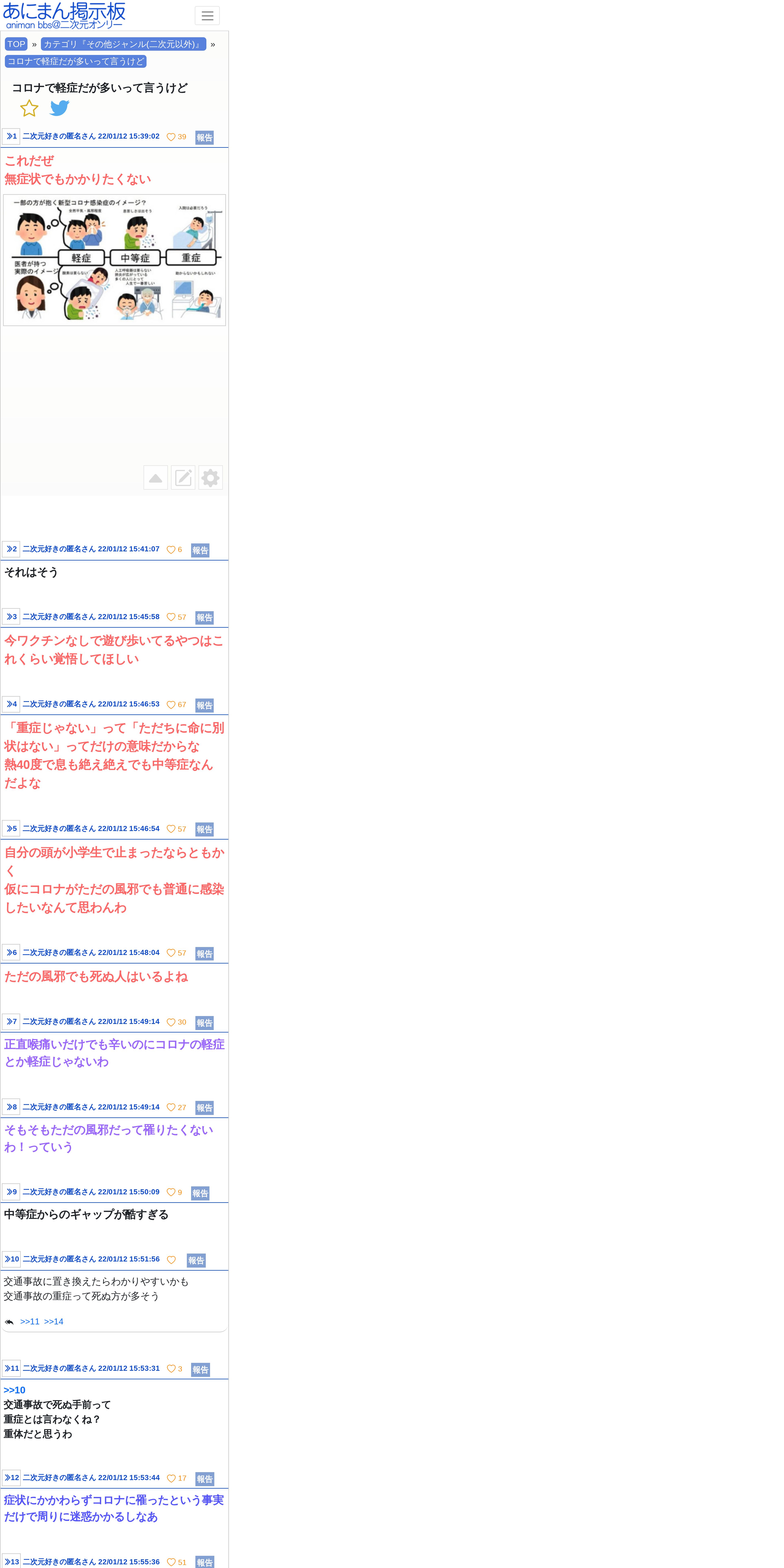784x1568 pixels.
Task: Like post 1 with heart icon
Action: click(x=171, y=137)
